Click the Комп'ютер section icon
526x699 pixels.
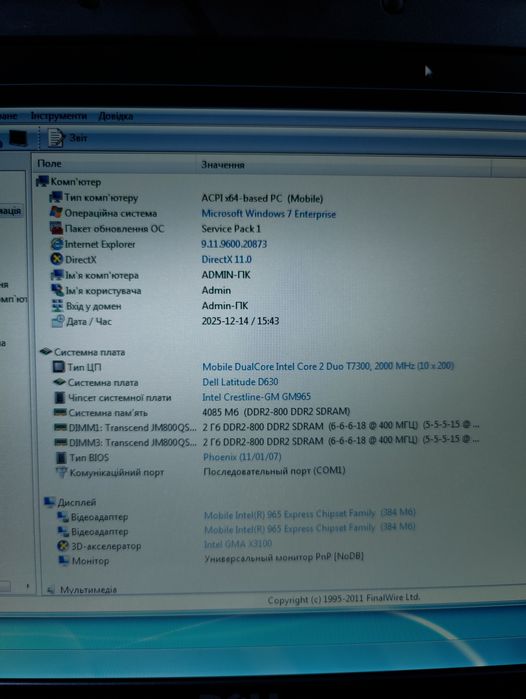pyautogui.click(x=42, y=181)
